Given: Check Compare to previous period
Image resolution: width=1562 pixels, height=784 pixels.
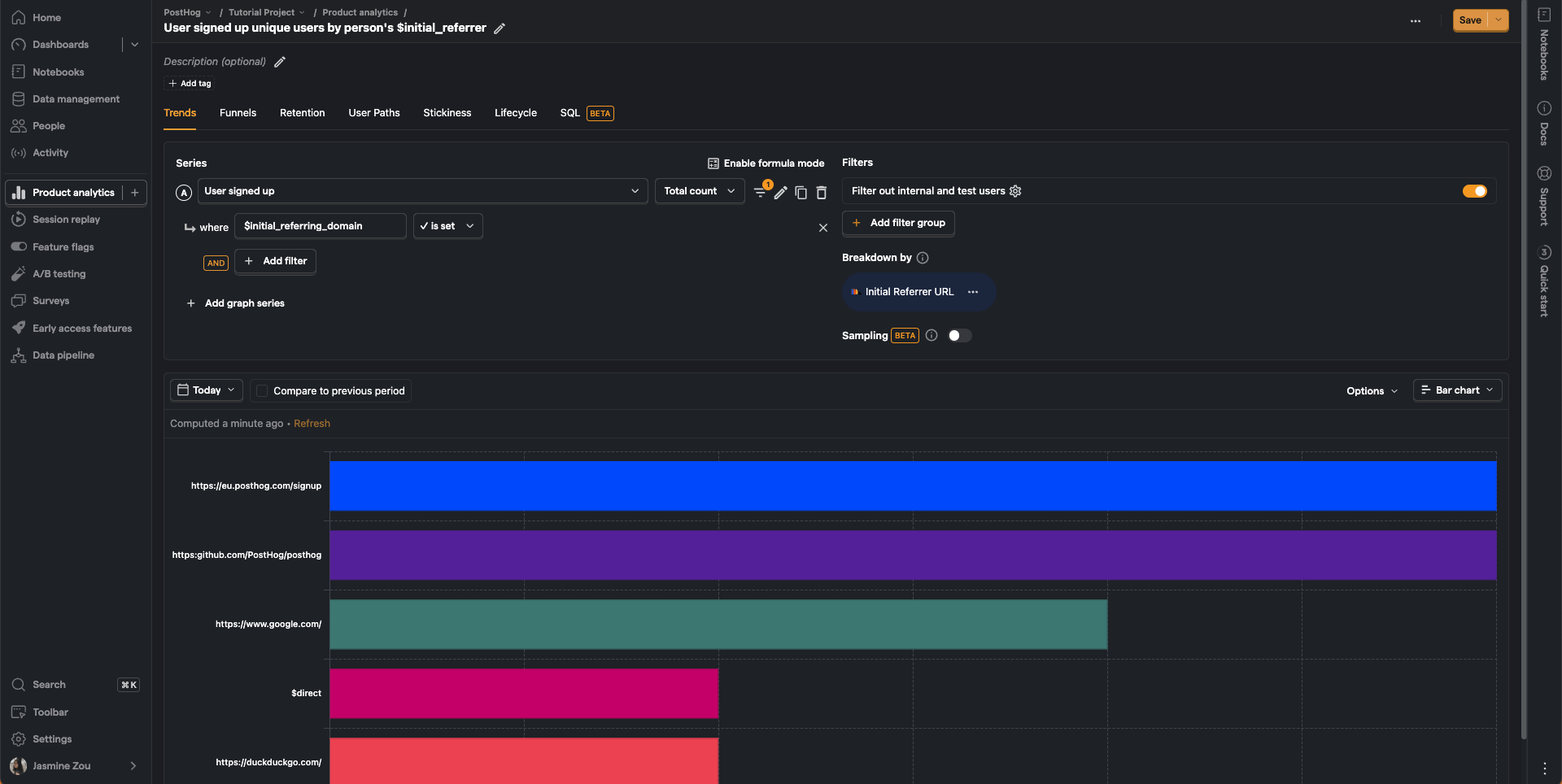Looking at the screenshot, I should [x=262, y=391].
